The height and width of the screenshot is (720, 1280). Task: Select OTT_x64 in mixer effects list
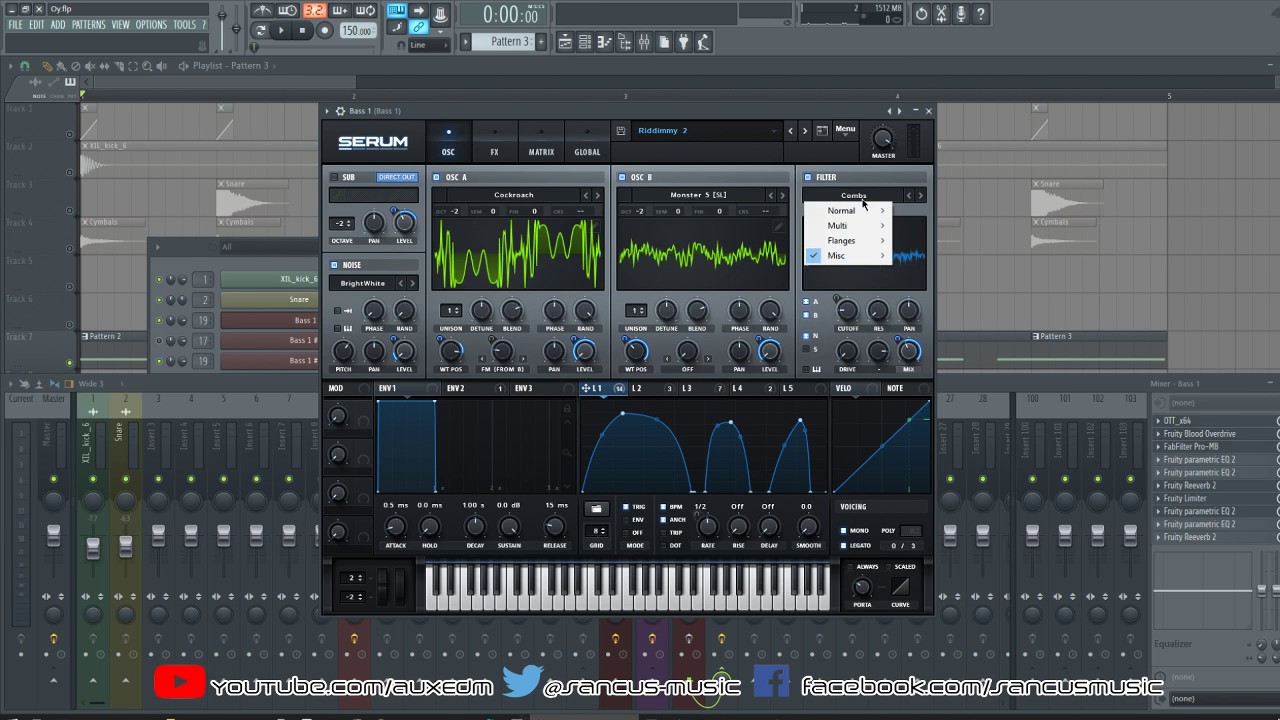point(1177,421)
